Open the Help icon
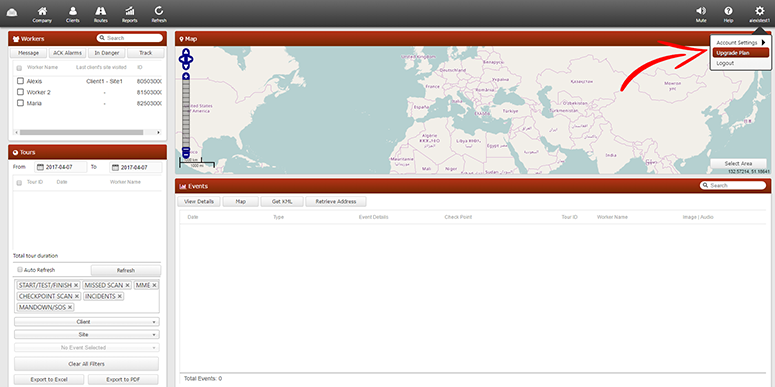 (x=728, y=11)
